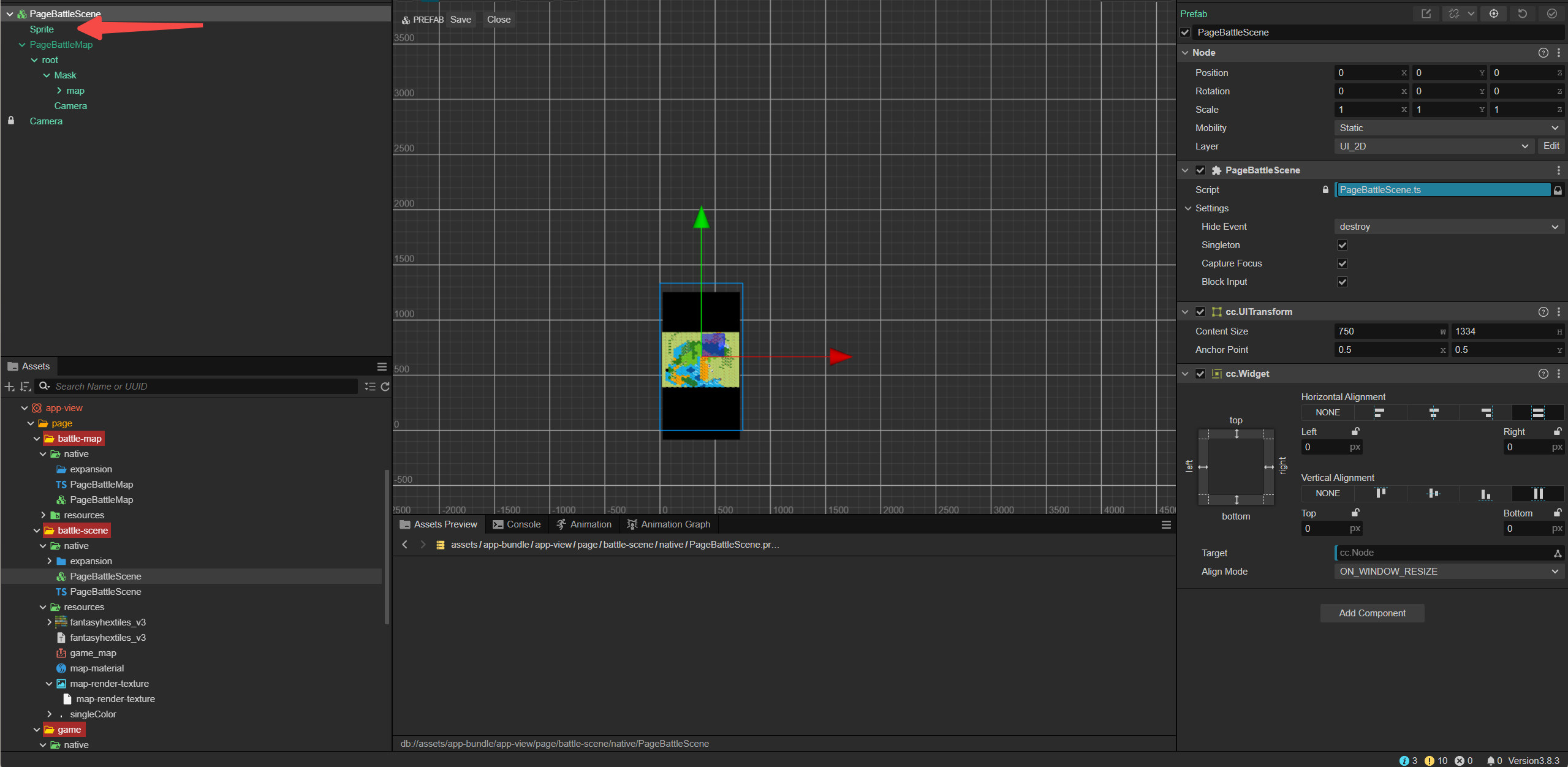
Task: Open cc.Widget three-dot options menu
Action: point(1559,374)
